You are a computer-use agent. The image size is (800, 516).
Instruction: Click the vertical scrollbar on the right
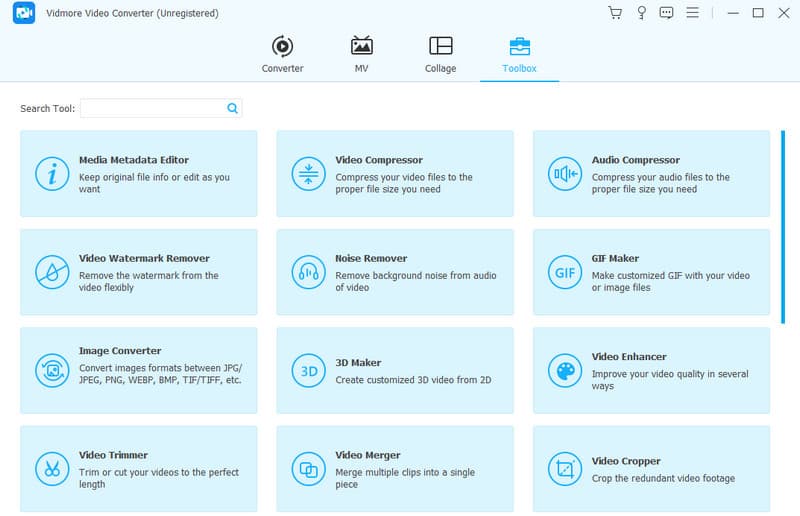click(783, 226)
